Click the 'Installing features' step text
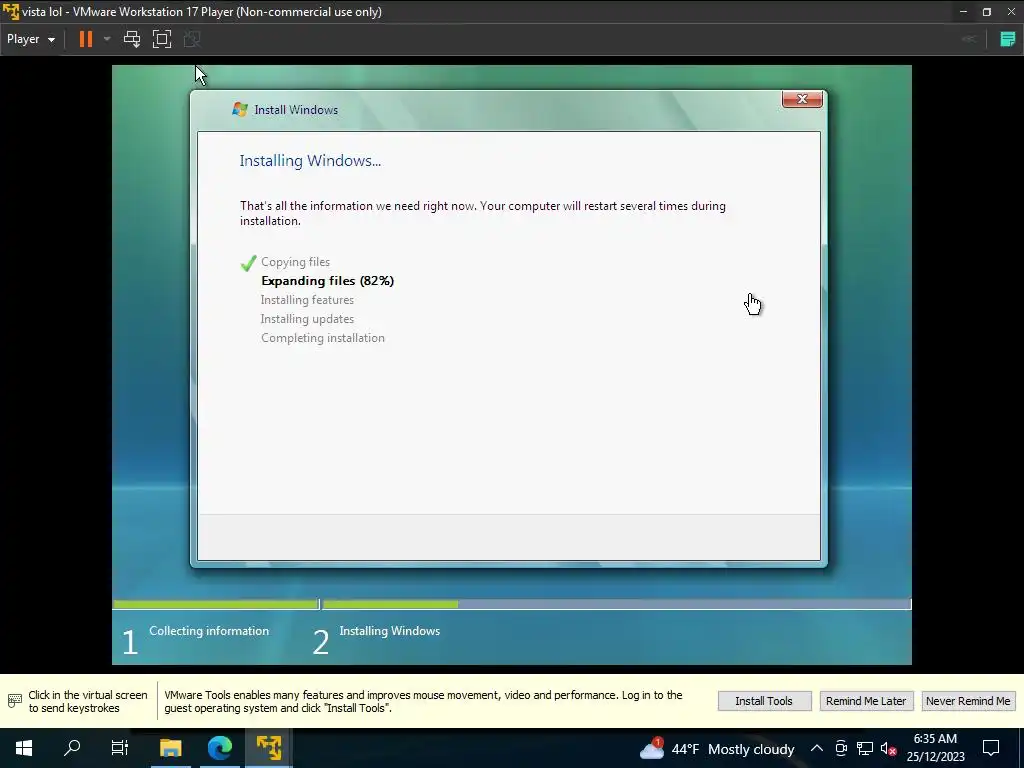This screenshot has width=1024, height=768. 307,300
